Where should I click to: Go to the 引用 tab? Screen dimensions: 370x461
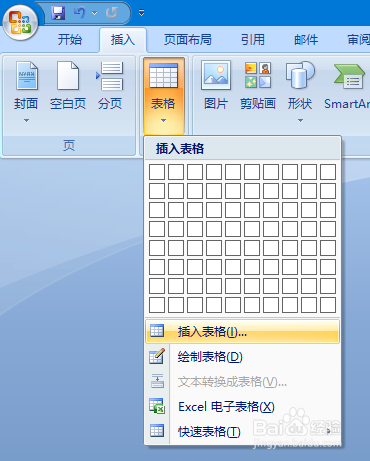[x=253, y=40]
